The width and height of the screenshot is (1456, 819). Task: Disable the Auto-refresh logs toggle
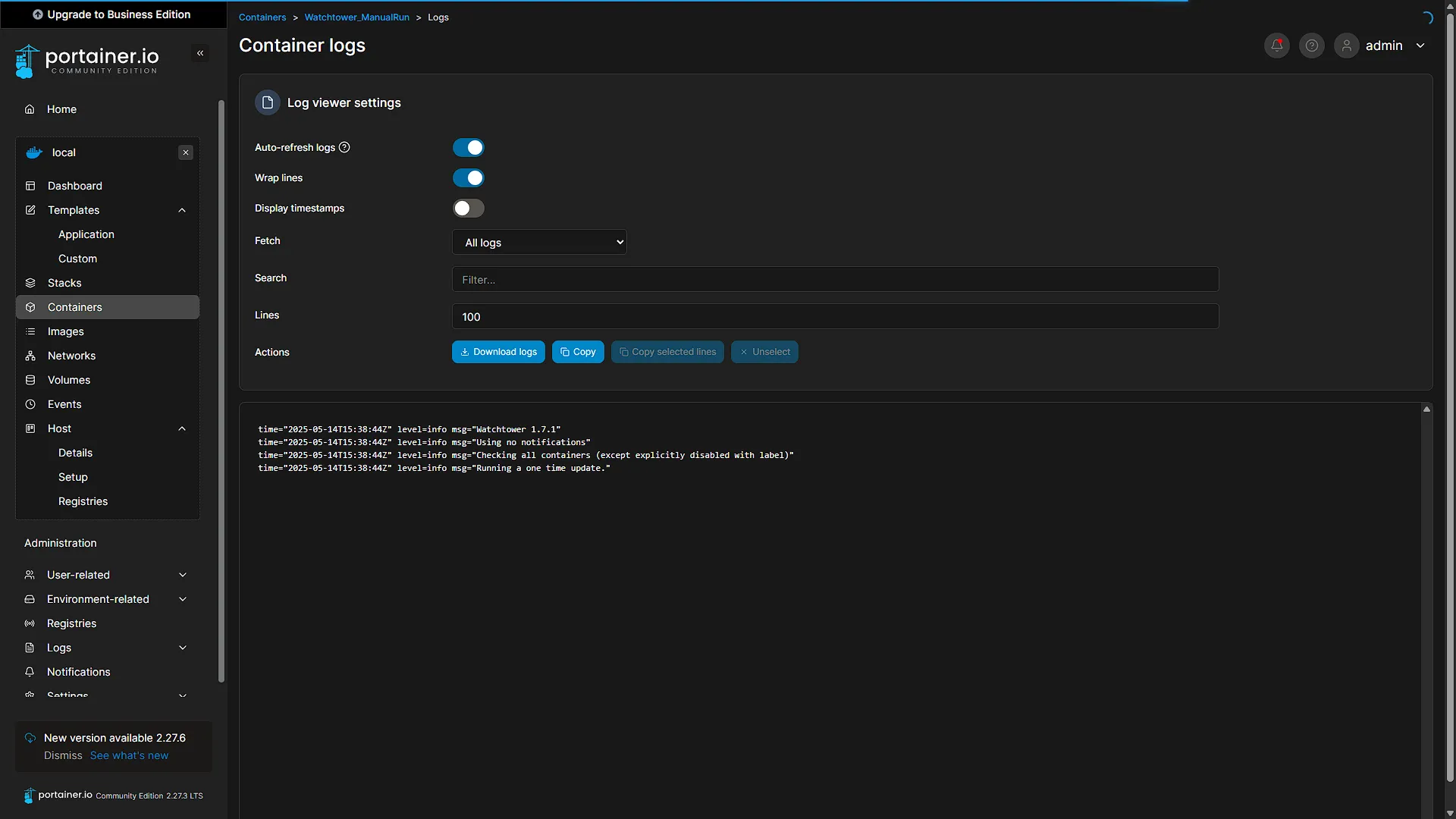click(x=469, y=147)
